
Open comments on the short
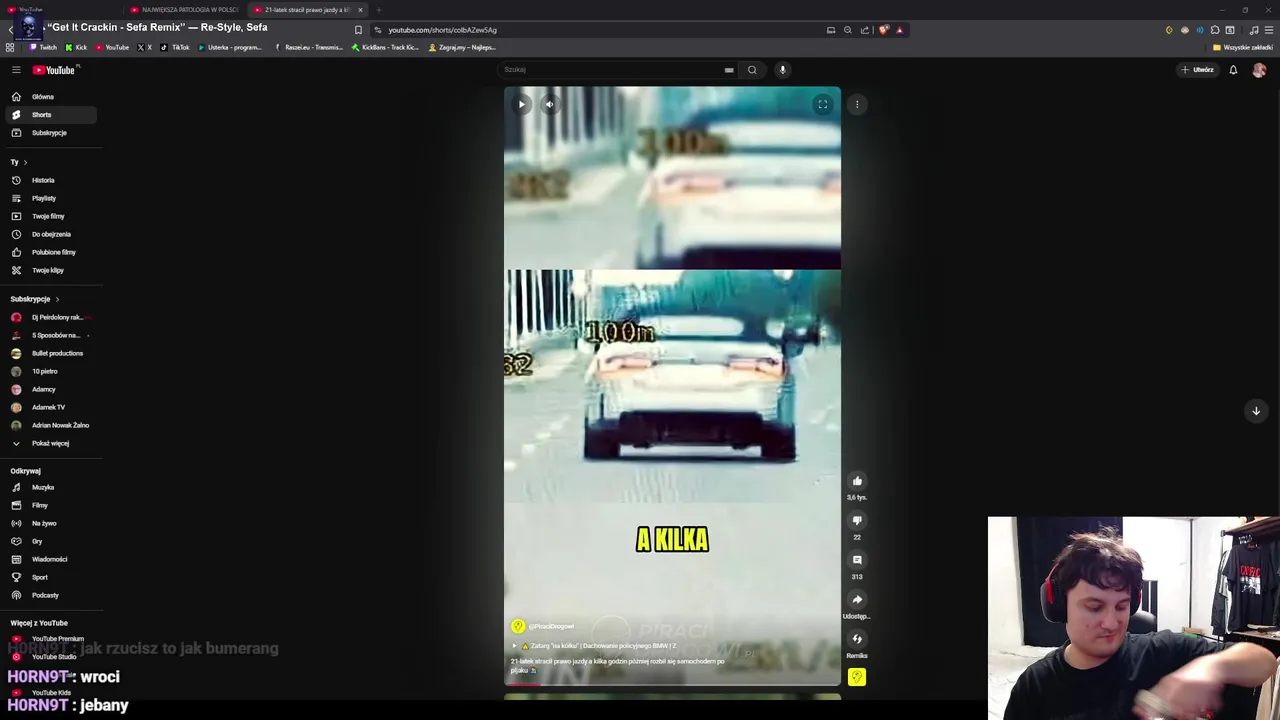[x=857, y=561]
